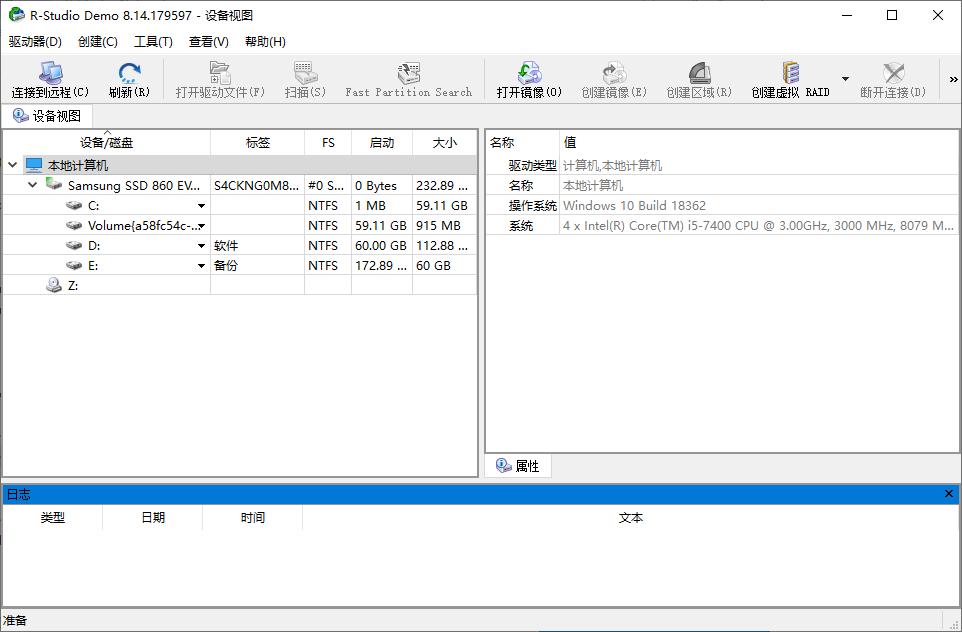Sort by the FS column header
This screenshot has width=962, height=632.
(328, 142)
